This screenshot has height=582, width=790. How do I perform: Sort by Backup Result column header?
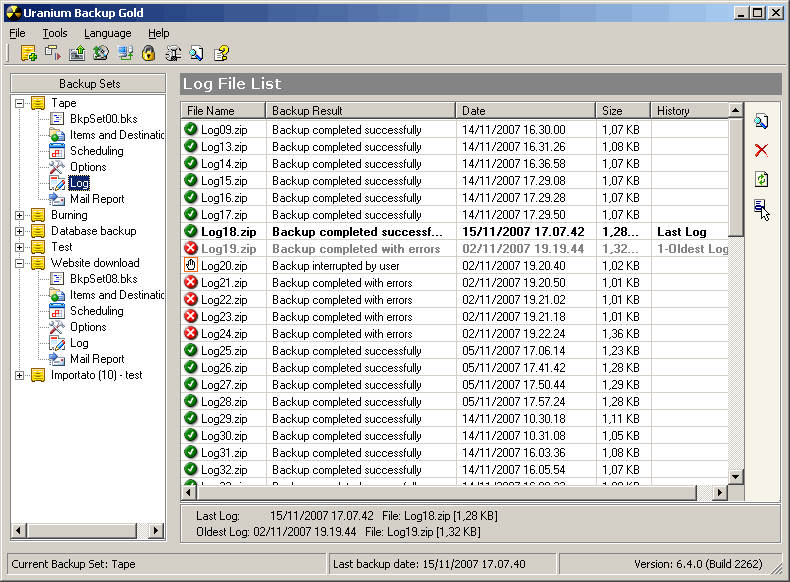pyautogui.click(x=361, y=110)
